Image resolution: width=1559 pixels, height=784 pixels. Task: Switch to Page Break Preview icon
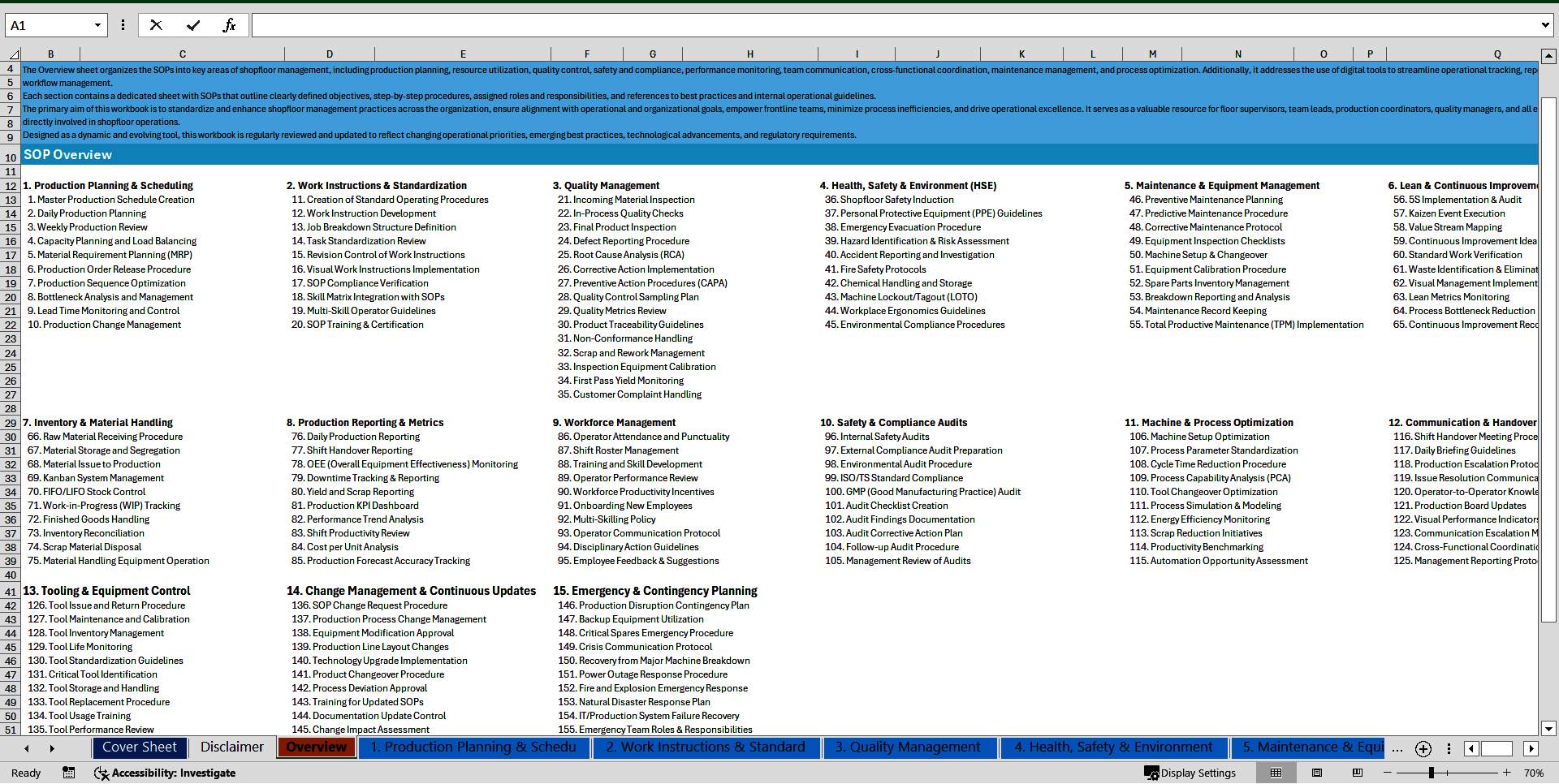(x=1358, y=773)
